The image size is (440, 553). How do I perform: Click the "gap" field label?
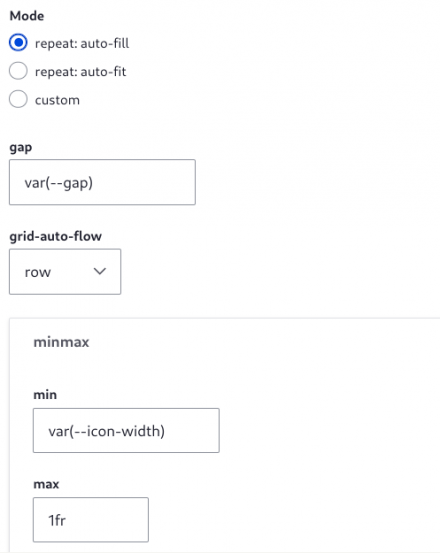tap(21, 147)
